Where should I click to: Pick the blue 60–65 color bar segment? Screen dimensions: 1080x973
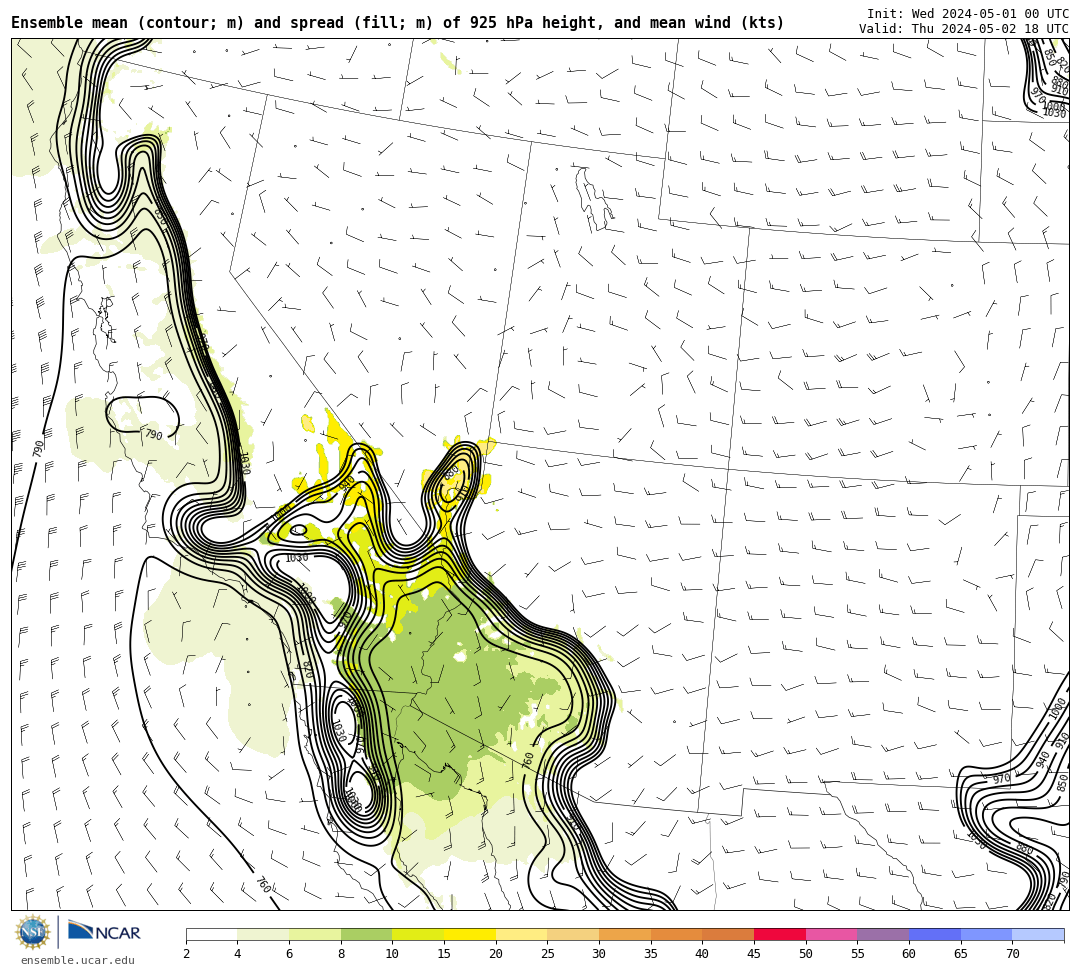935,934
